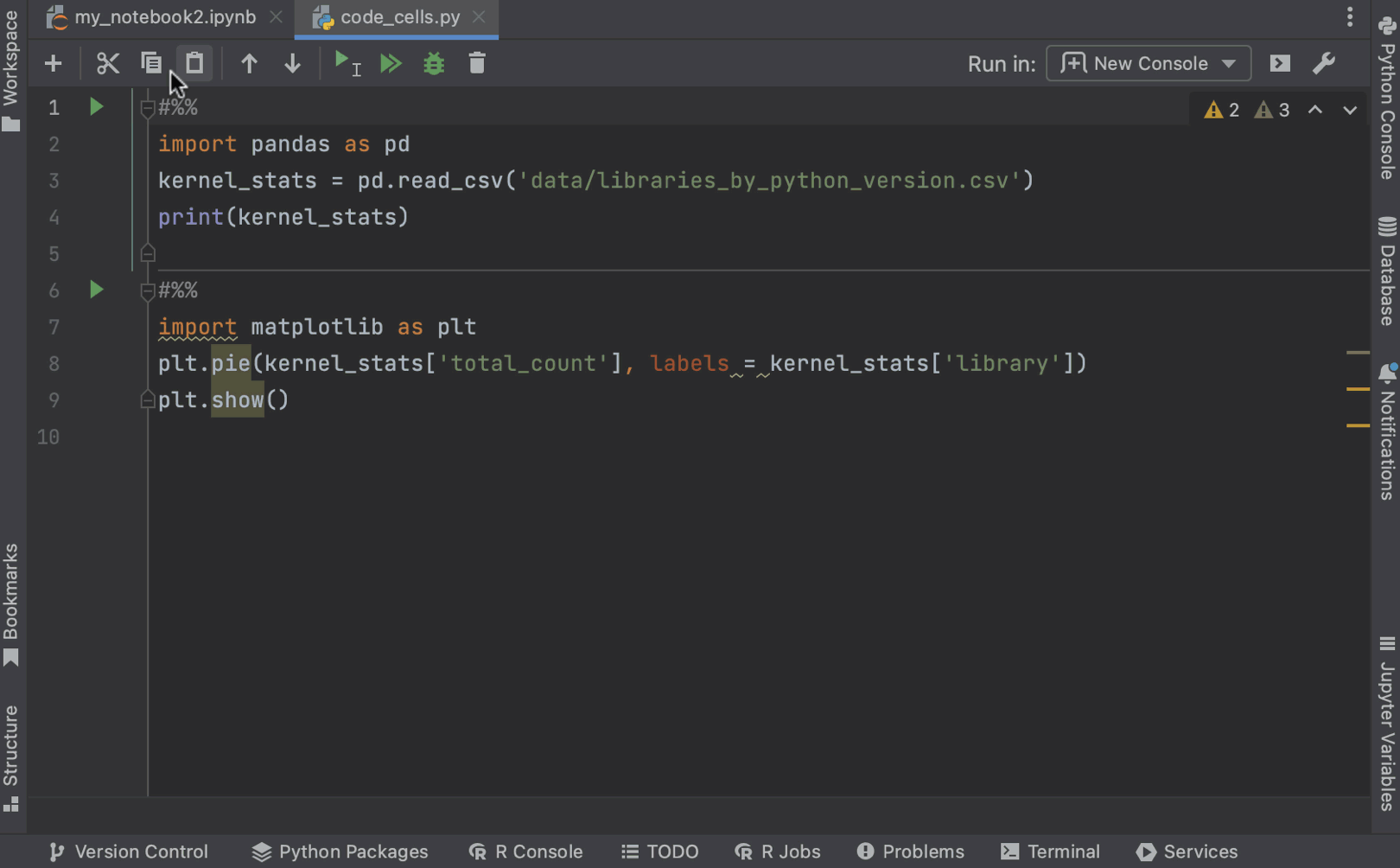Switch to the my_notebook2.ipynb tab
The height and width of the screenshot is (868, 1400).
(x=164, y=17)
